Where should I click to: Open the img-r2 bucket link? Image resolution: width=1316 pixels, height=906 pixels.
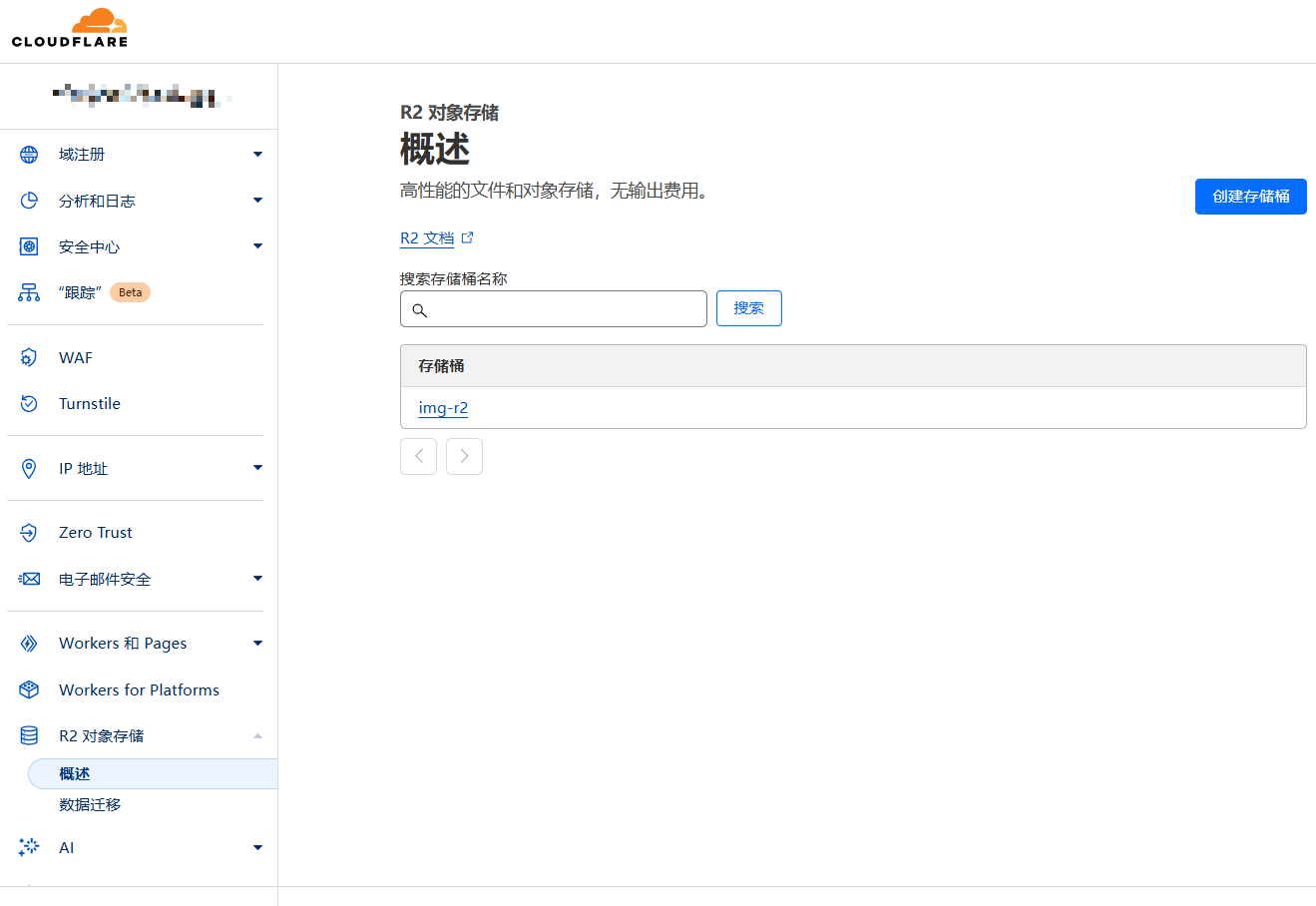(x=443, y=408)
